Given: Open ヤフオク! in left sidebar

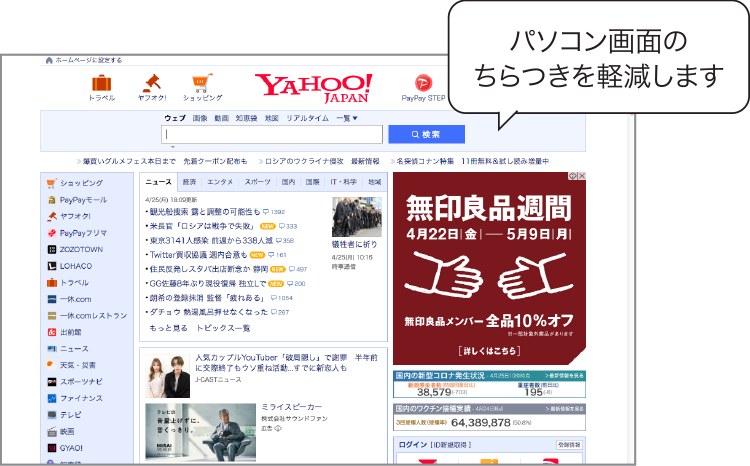Looking at the screenshot, I should (x=75, y=216).
